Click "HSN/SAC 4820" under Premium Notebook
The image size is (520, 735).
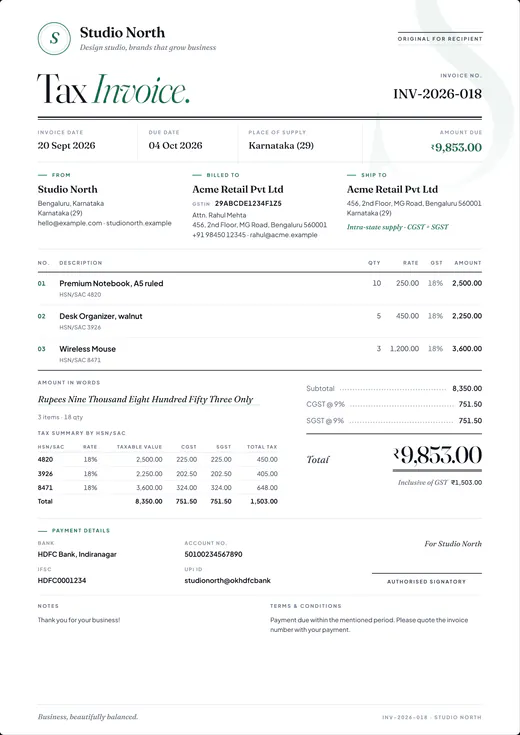(80, 295)
